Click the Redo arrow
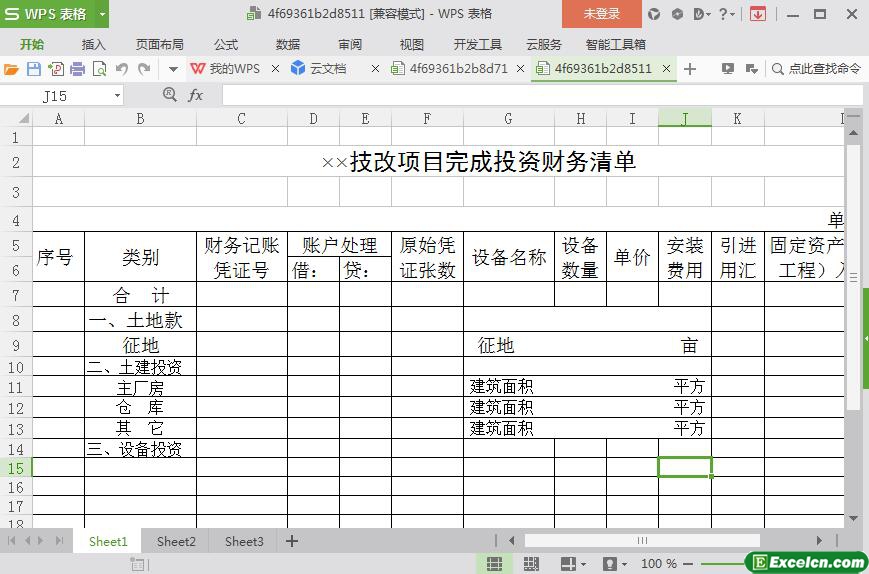The width and height of the screenshot is (869, 574). 144,69
